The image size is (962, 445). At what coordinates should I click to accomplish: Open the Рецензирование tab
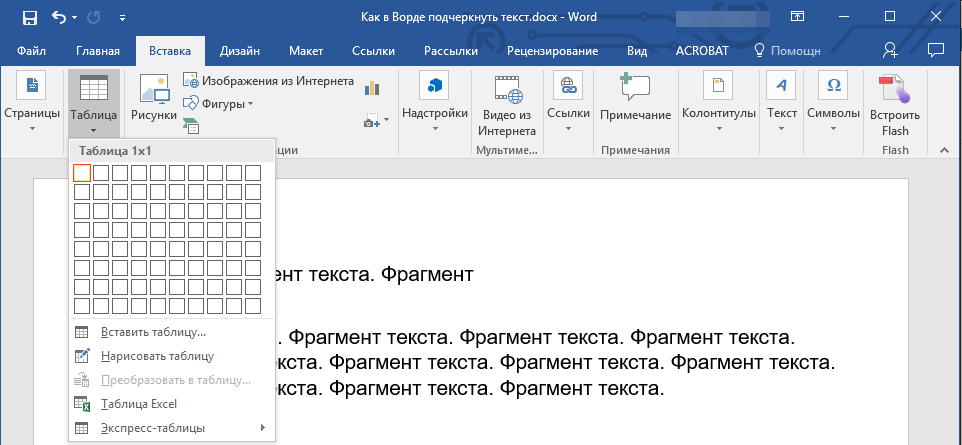[x=552, y=51]
